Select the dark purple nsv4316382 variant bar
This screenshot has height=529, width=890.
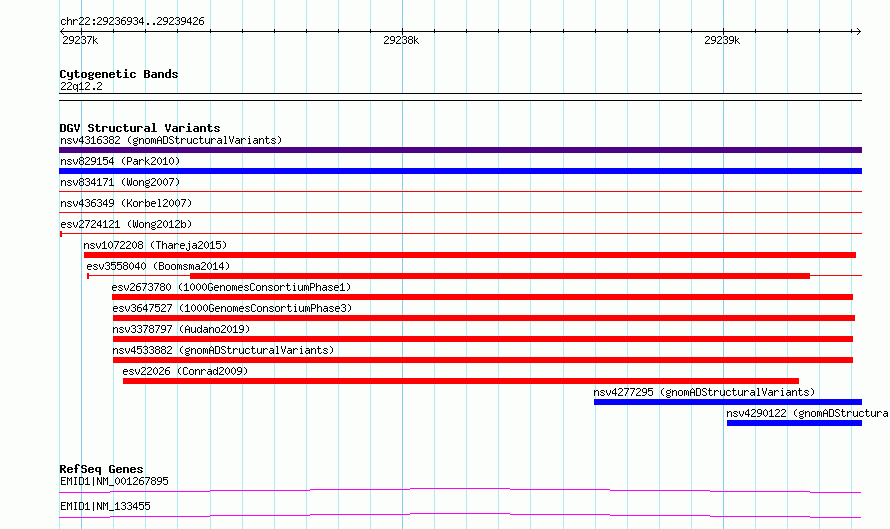(x=460, y=150)
